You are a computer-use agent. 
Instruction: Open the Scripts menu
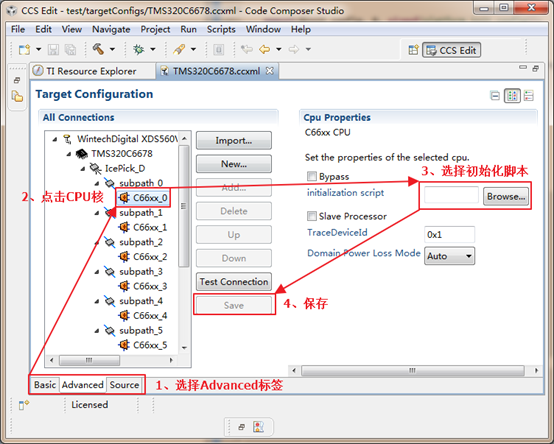[x=221, y=29]
